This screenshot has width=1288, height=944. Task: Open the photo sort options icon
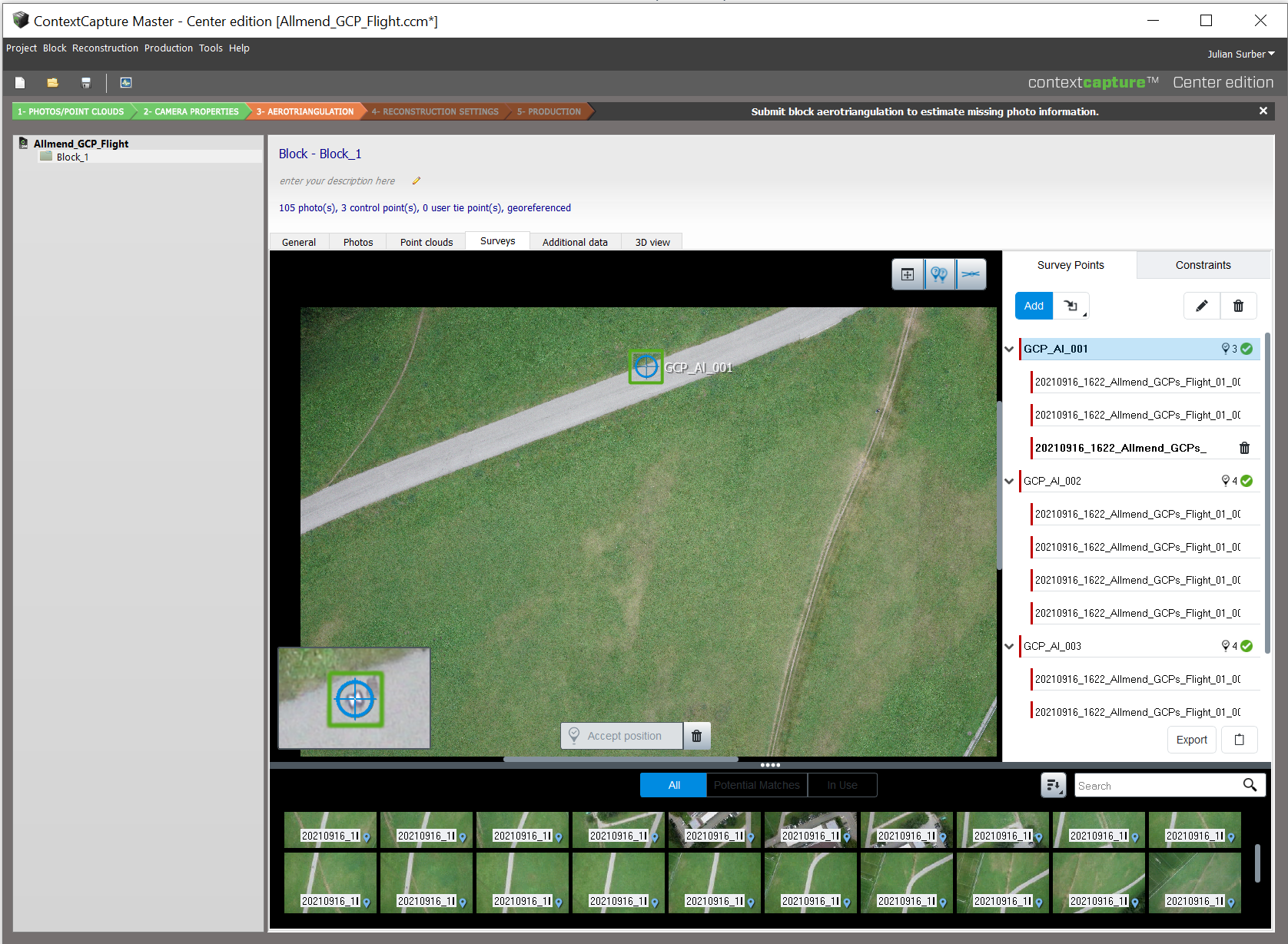pyautogui.click(x=1053, y=785)
